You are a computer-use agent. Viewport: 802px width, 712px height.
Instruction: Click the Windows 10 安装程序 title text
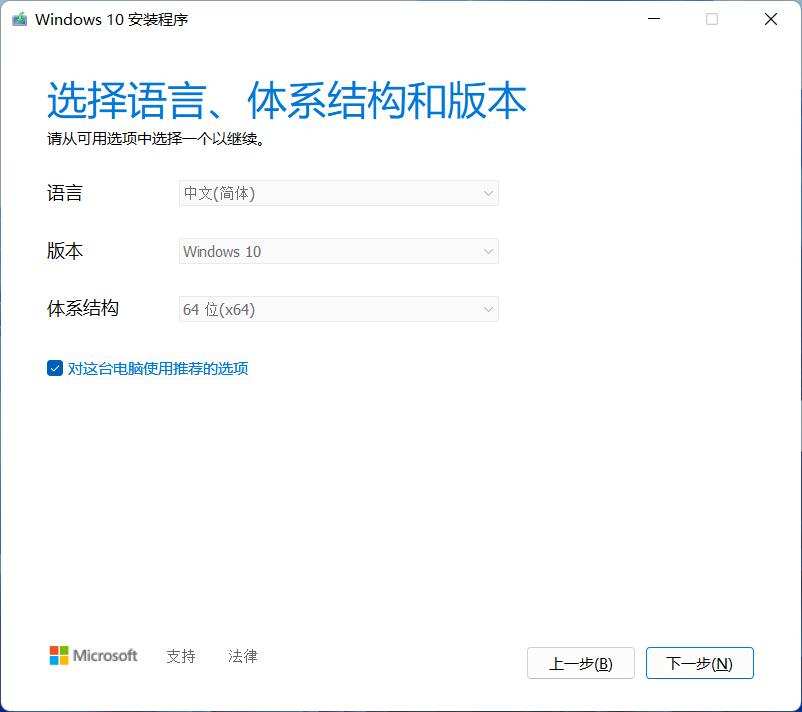point(112,19)
